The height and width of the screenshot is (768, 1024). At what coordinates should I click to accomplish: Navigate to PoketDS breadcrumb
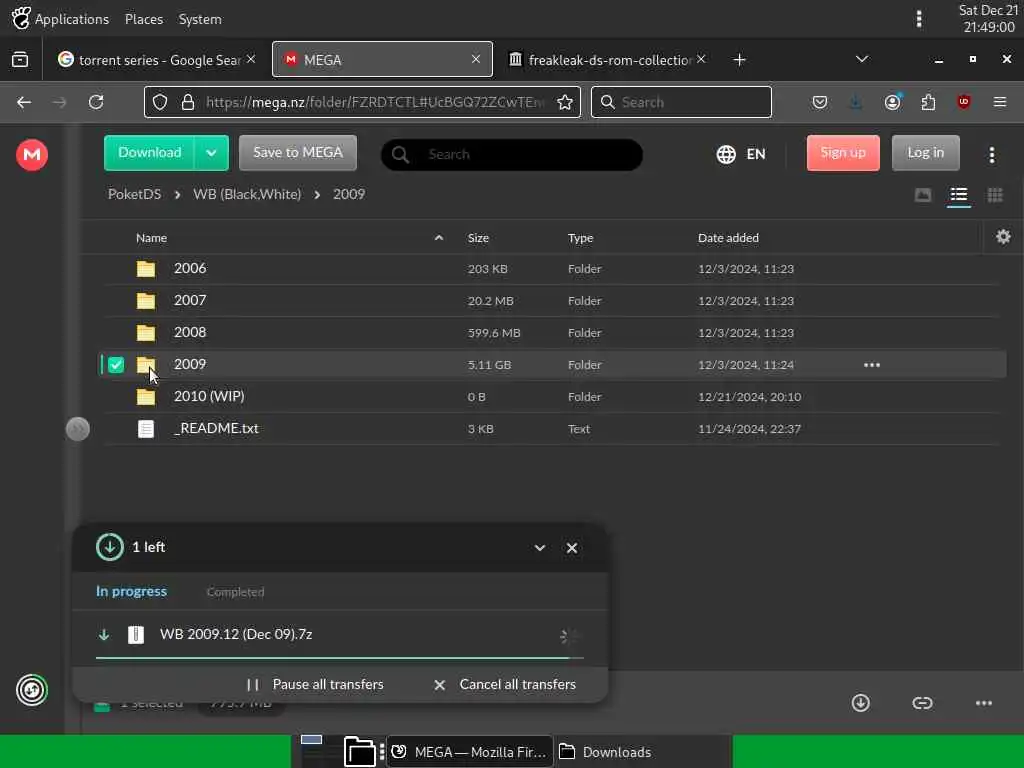point(135,194)
